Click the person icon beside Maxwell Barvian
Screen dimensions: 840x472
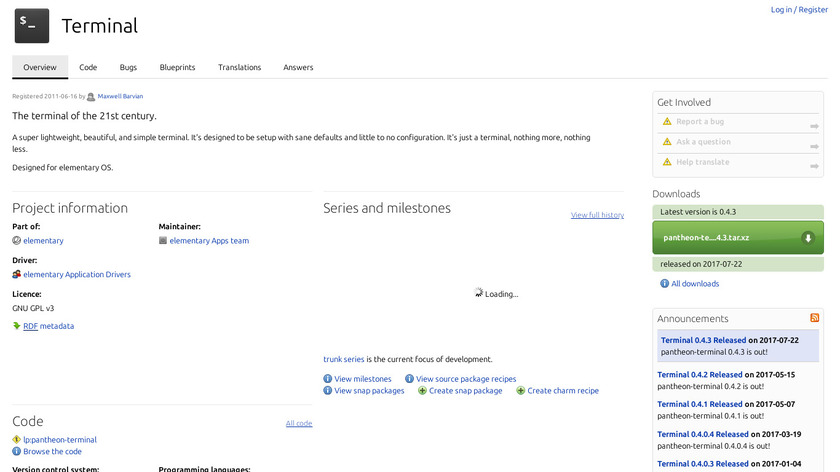pos(91,97)
